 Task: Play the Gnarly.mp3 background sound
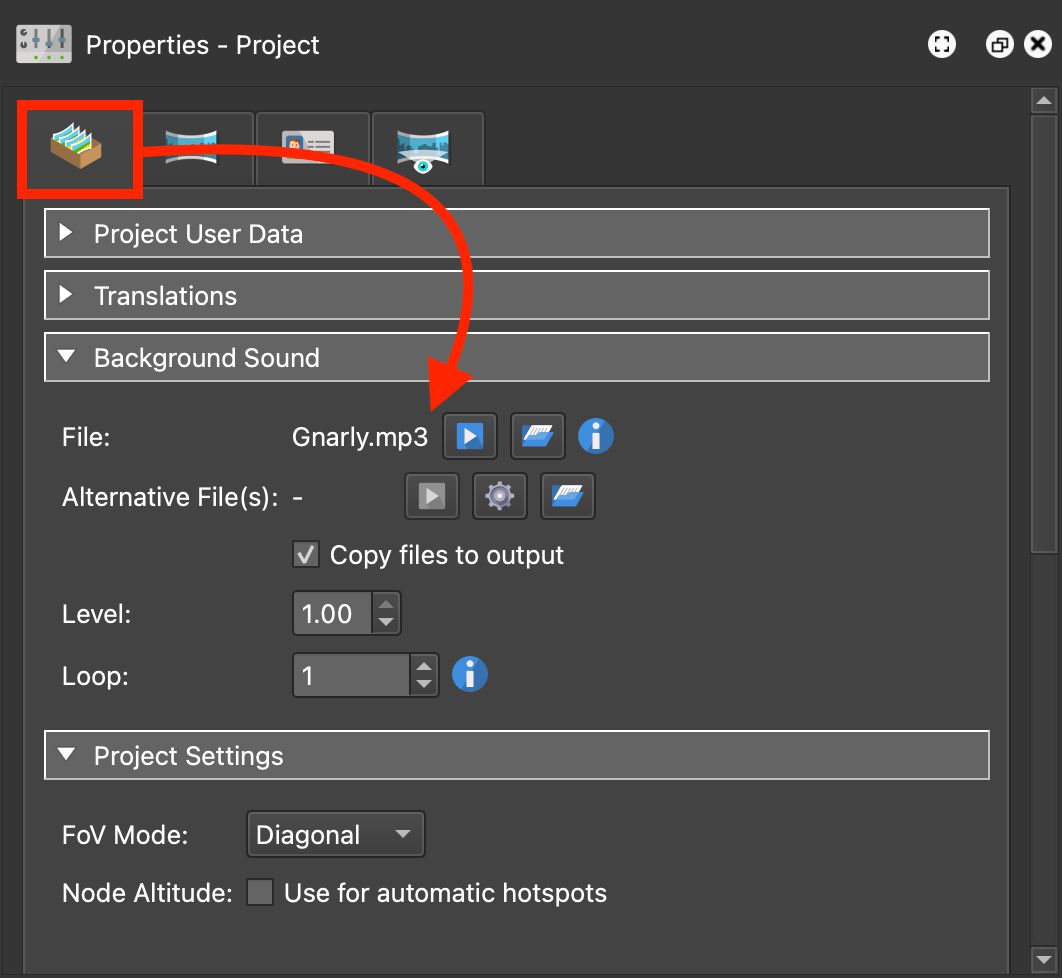[x=470, y=436]
